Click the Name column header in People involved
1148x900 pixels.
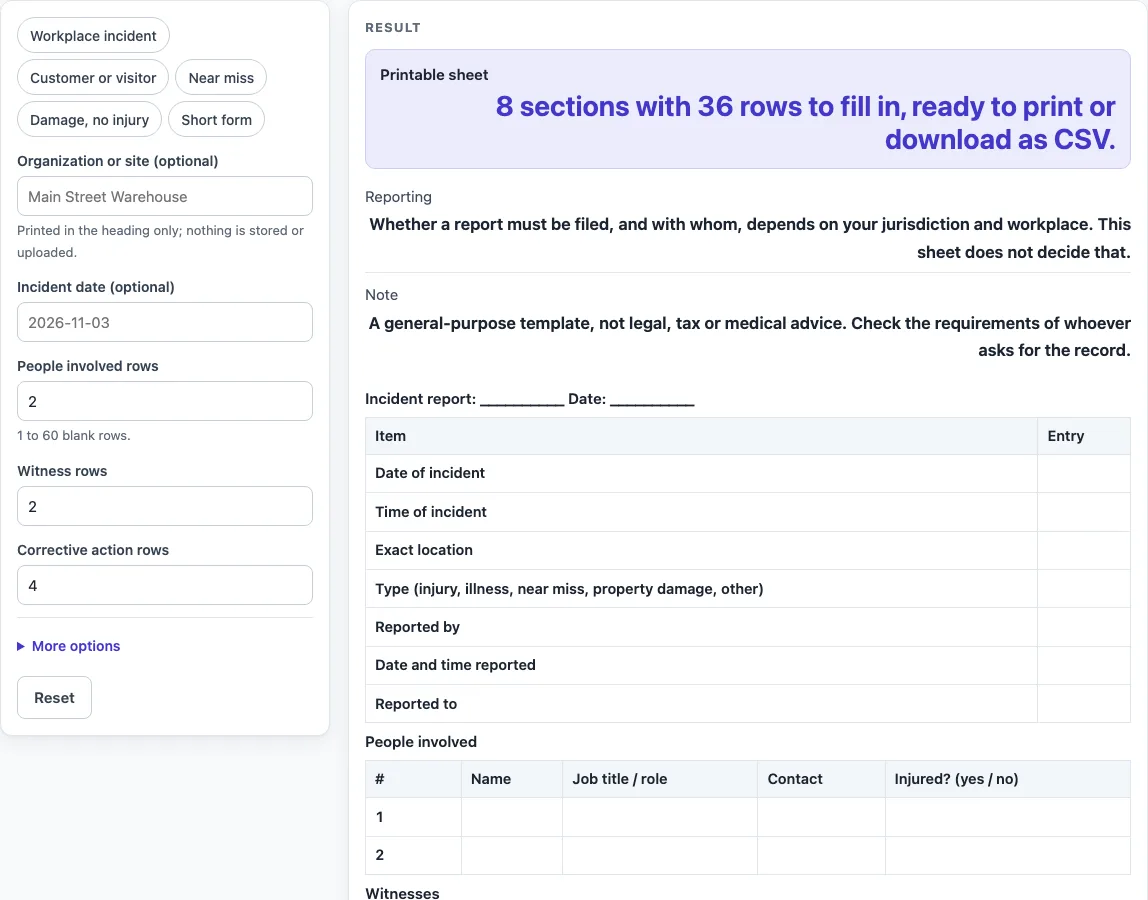point(512,779)
